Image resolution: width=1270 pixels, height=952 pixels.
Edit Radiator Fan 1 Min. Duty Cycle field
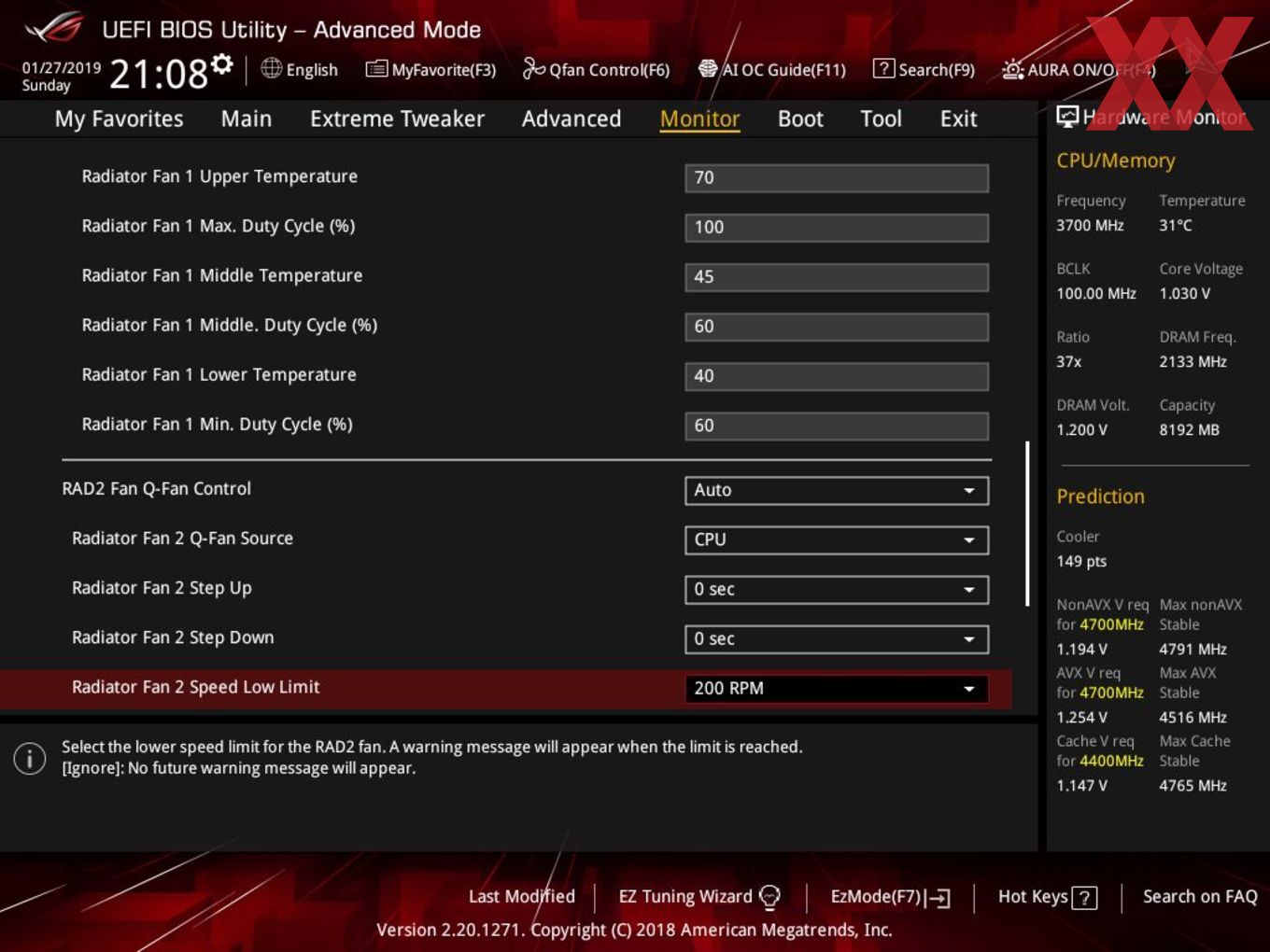(837, 426)
